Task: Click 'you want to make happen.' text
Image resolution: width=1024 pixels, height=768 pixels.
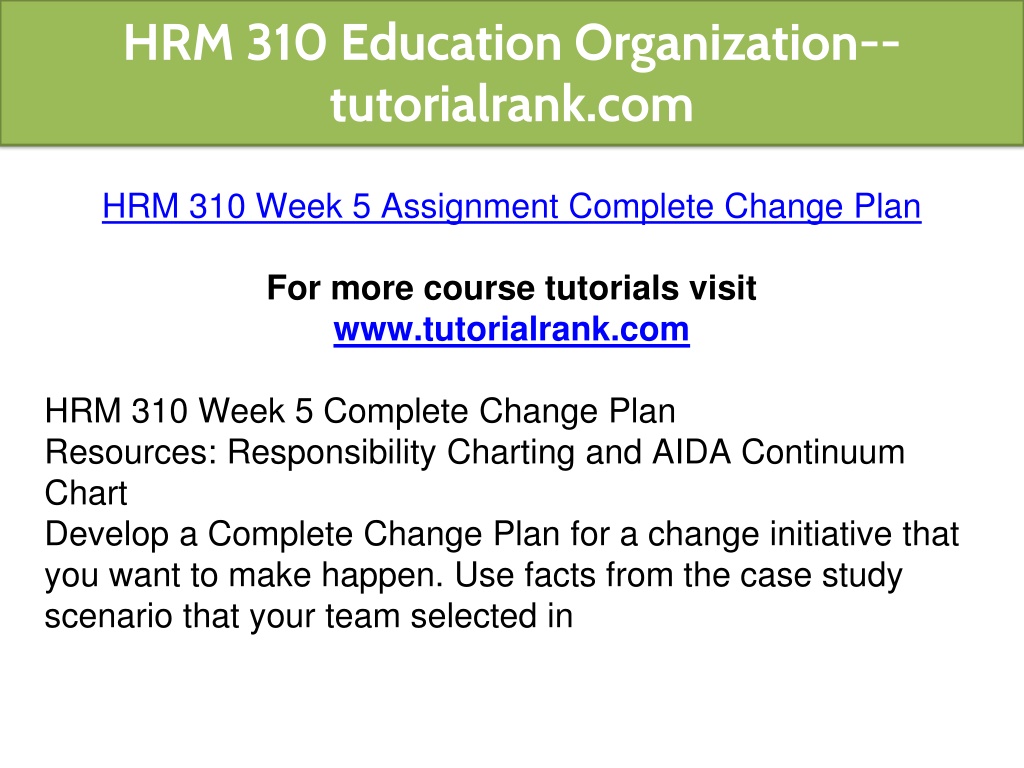Action: point(245,575)
